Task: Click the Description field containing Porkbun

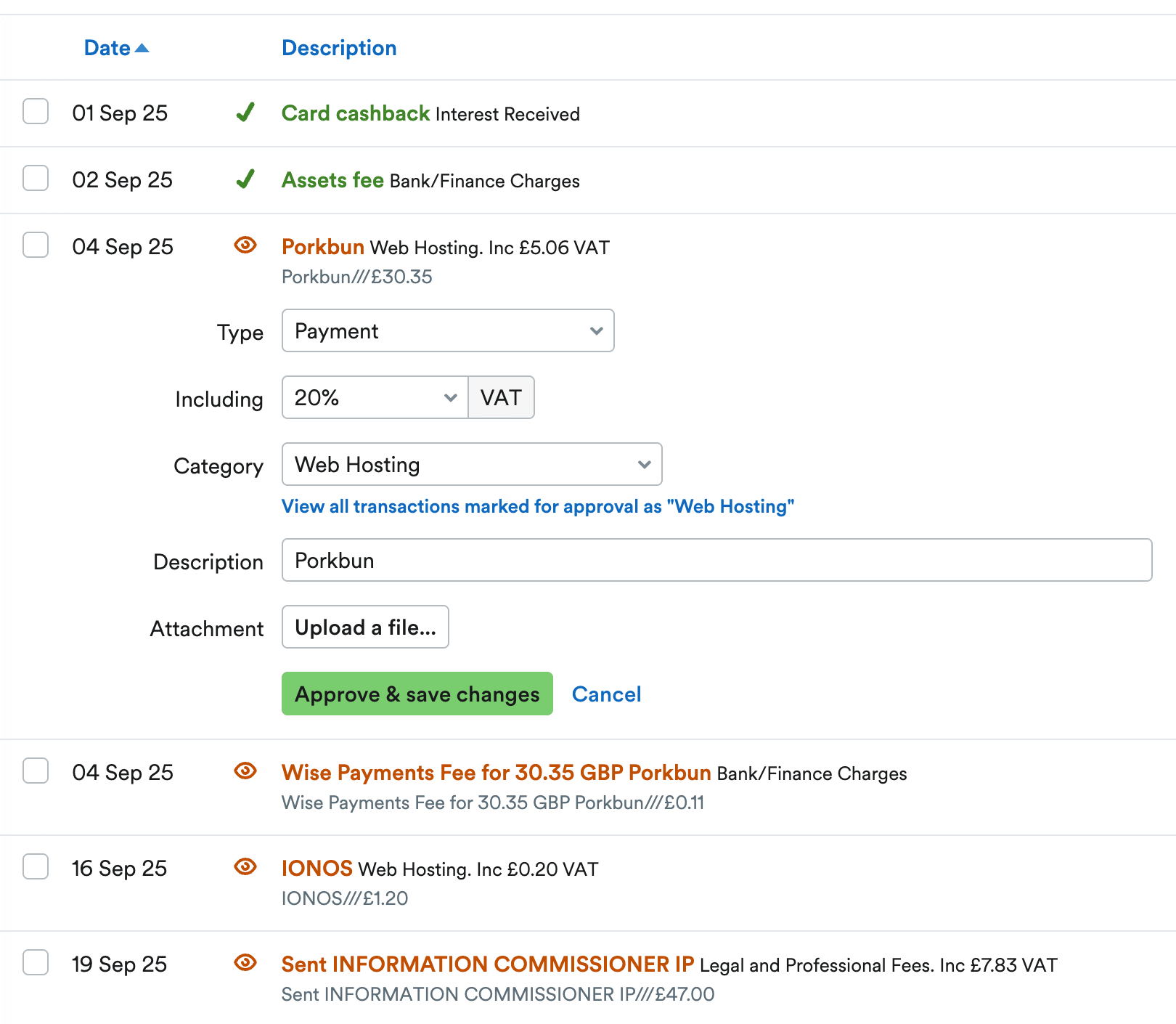Action: 716,561
